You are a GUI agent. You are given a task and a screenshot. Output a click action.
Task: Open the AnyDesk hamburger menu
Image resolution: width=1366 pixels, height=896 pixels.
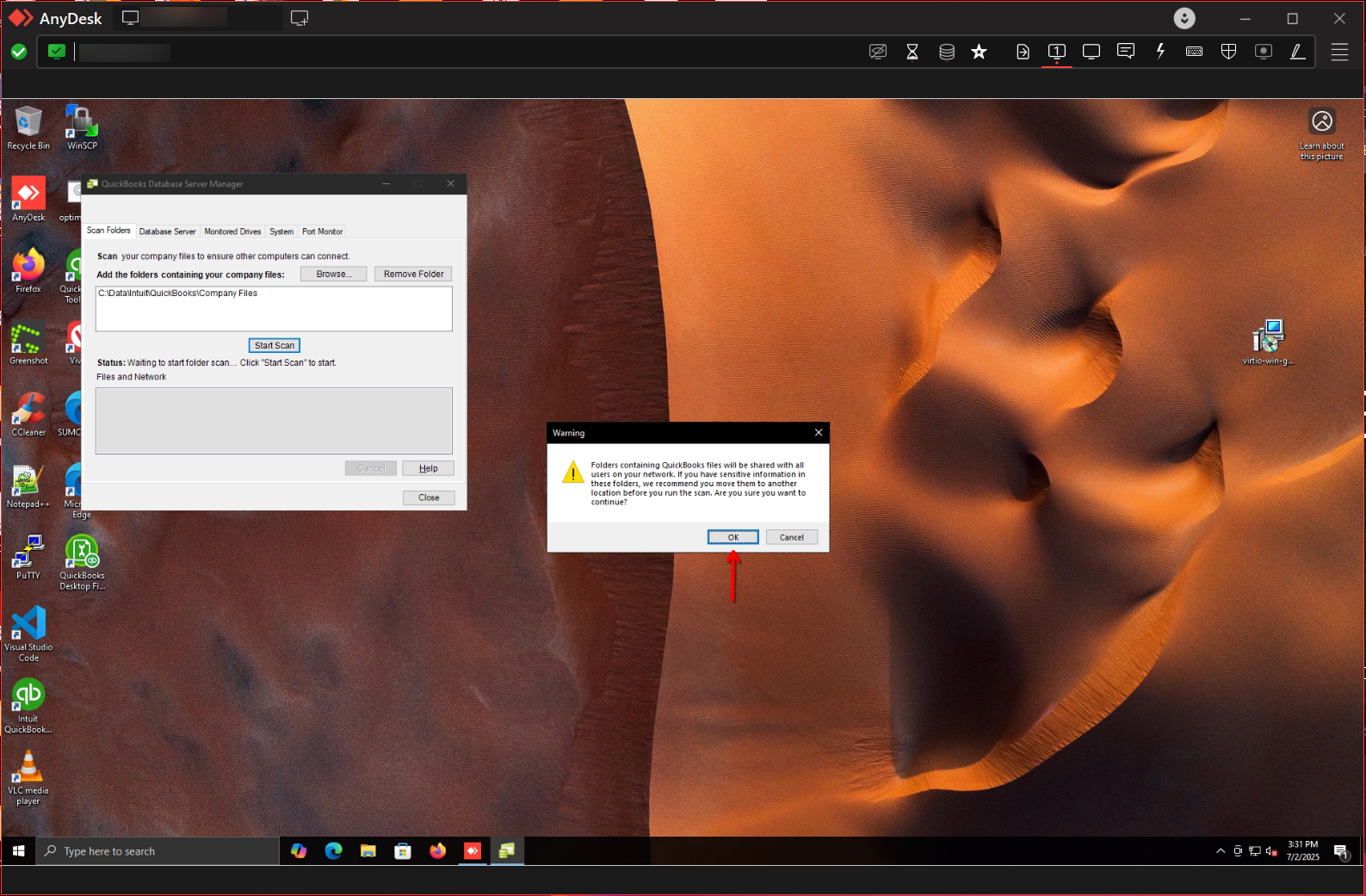click(x=1339, y=52)
